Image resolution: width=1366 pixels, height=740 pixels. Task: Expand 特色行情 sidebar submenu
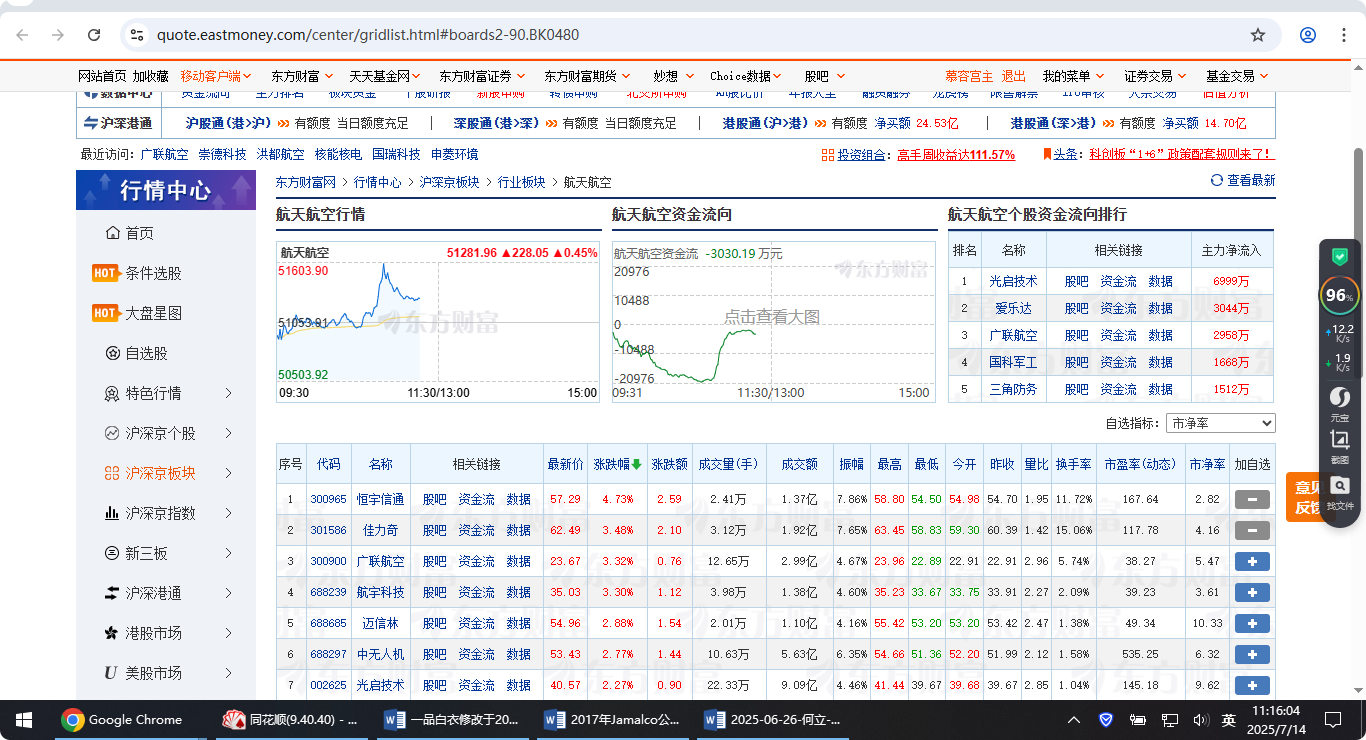(229, 393)
